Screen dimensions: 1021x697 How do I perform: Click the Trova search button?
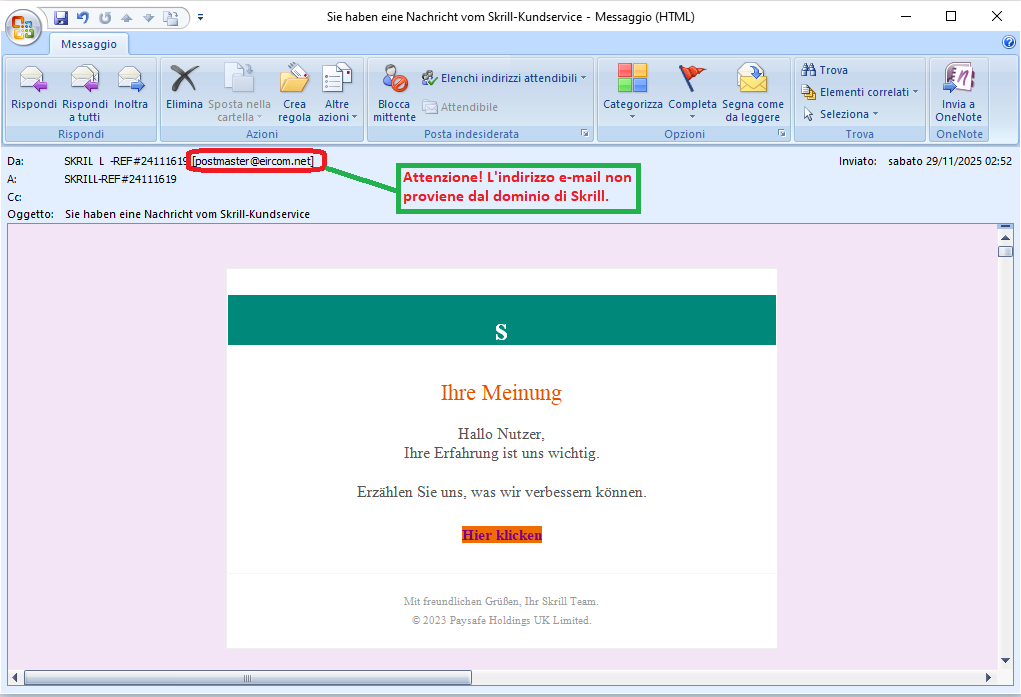tap(825, 70)
